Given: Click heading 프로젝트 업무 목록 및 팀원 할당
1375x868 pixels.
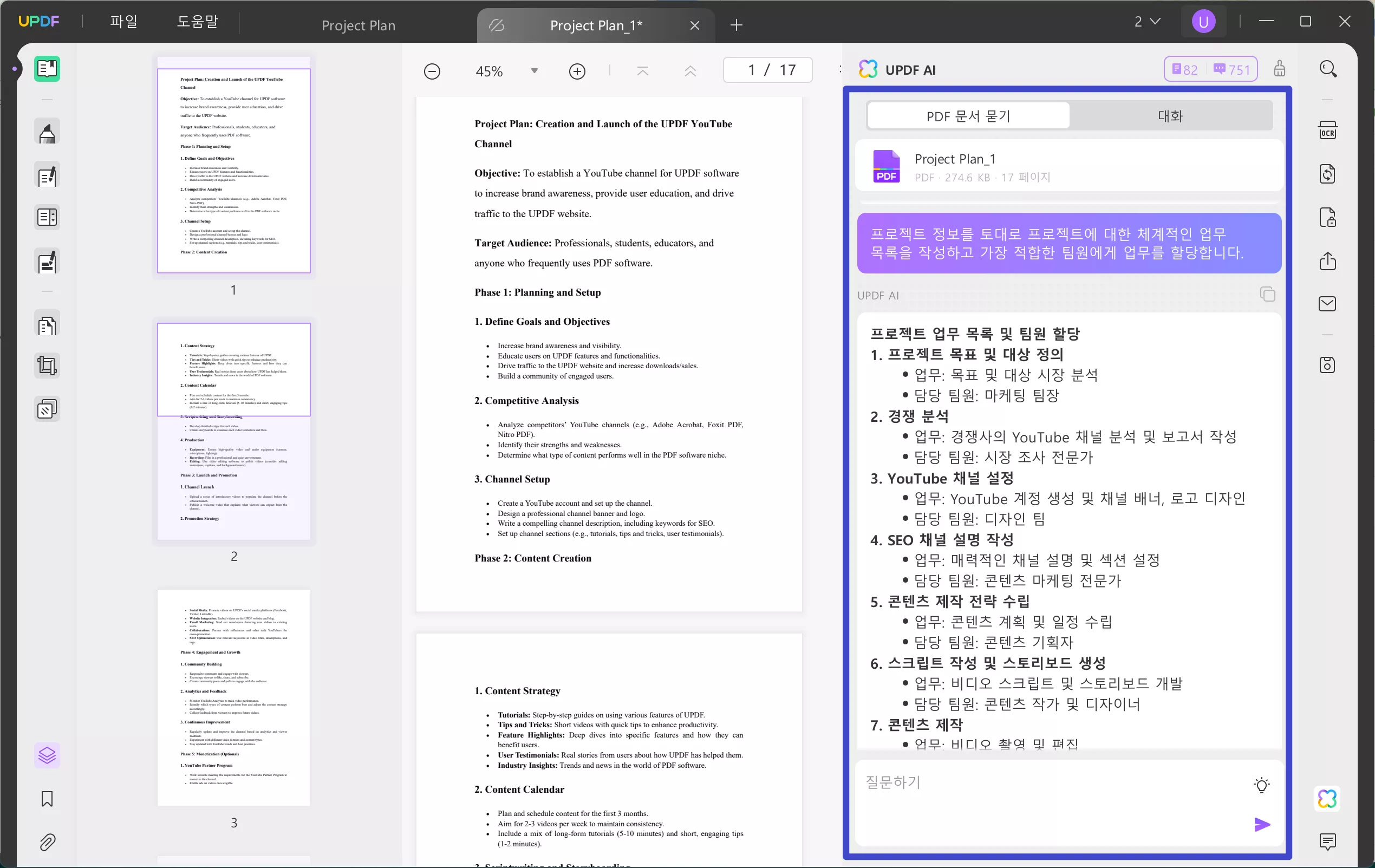Looking at the screenshot, I should [x=975, y=334].
